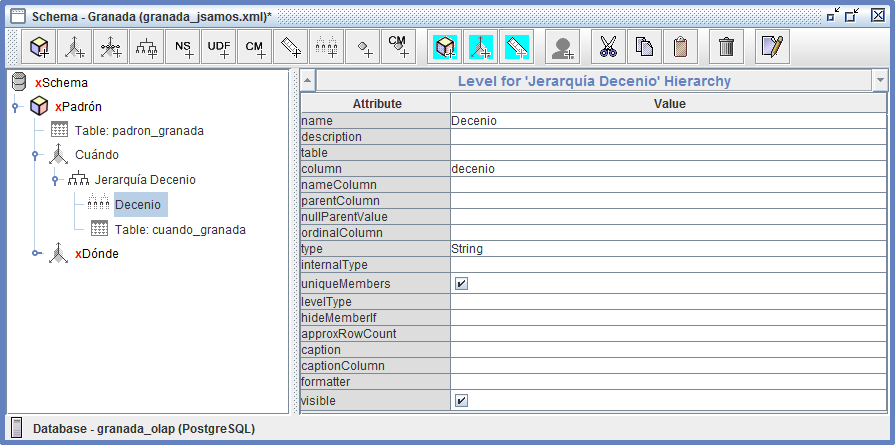The width and height of the screenshot is (895, 445).
Task: Collapse the Cuándo dimension tree handle
Action: 35,155
